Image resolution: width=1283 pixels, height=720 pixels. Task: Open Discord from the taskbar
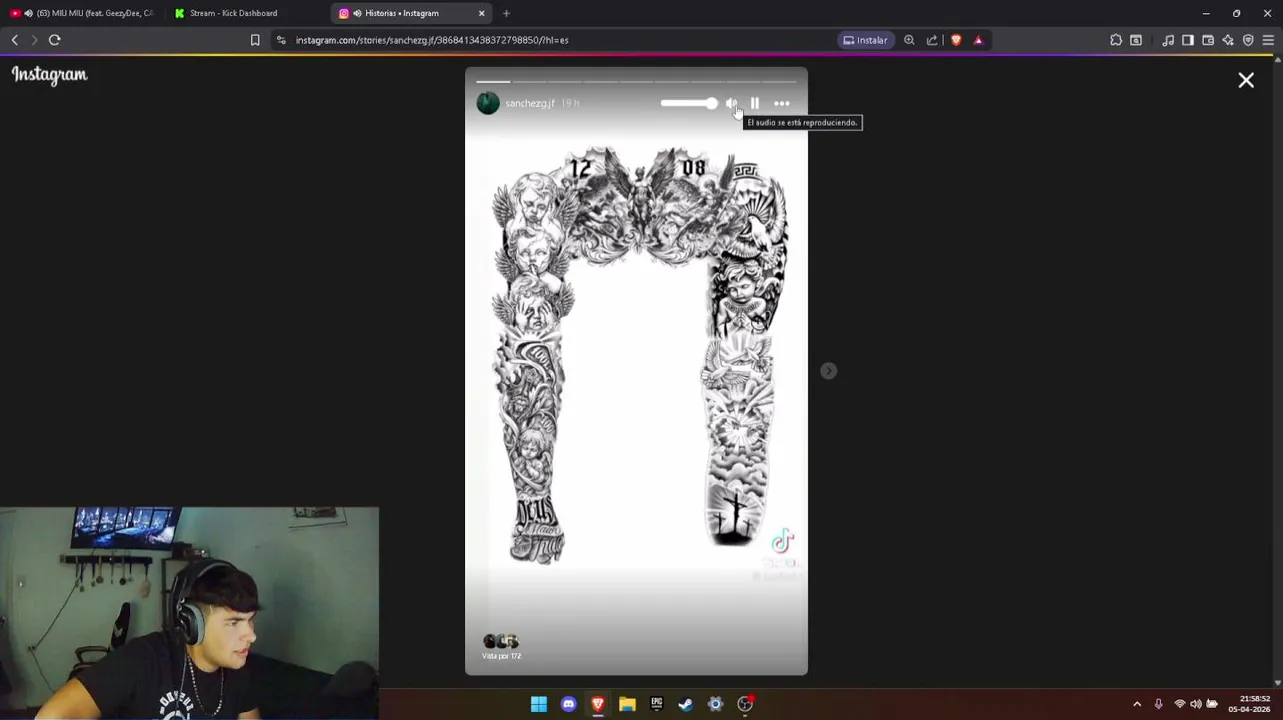[569, 704]
